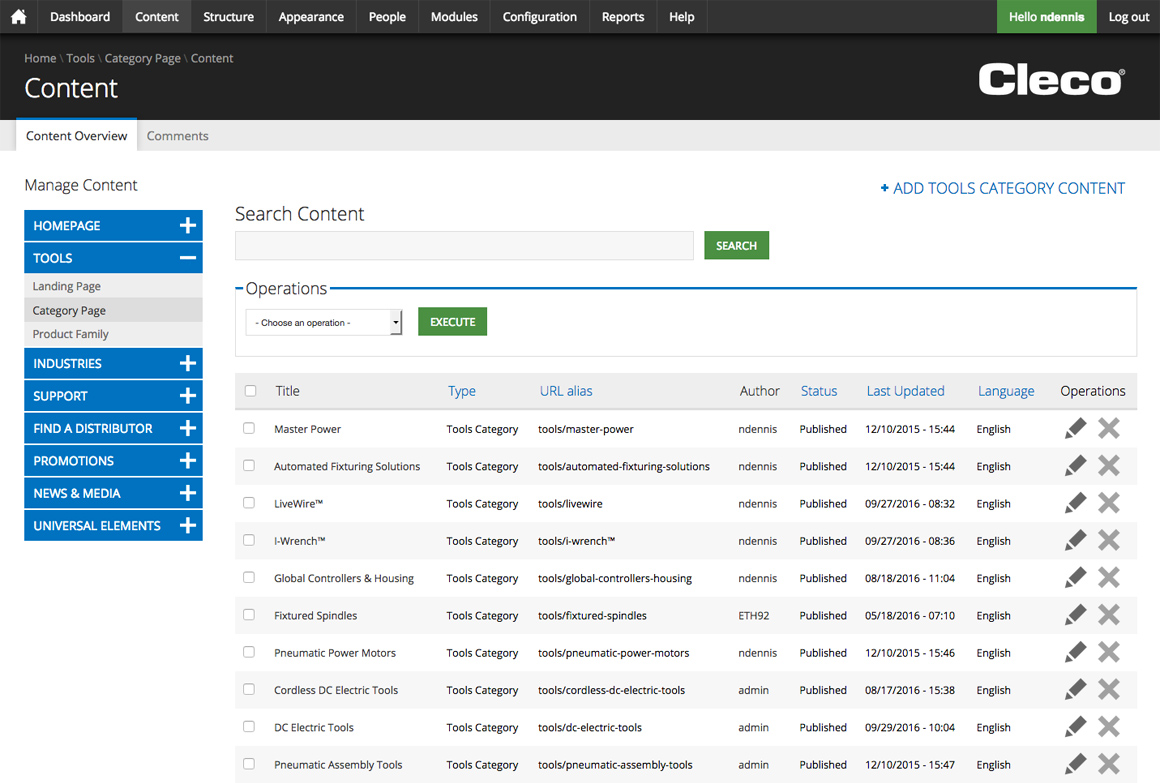Edit the Fixtured Spindles row

[x=1076, y=615]
